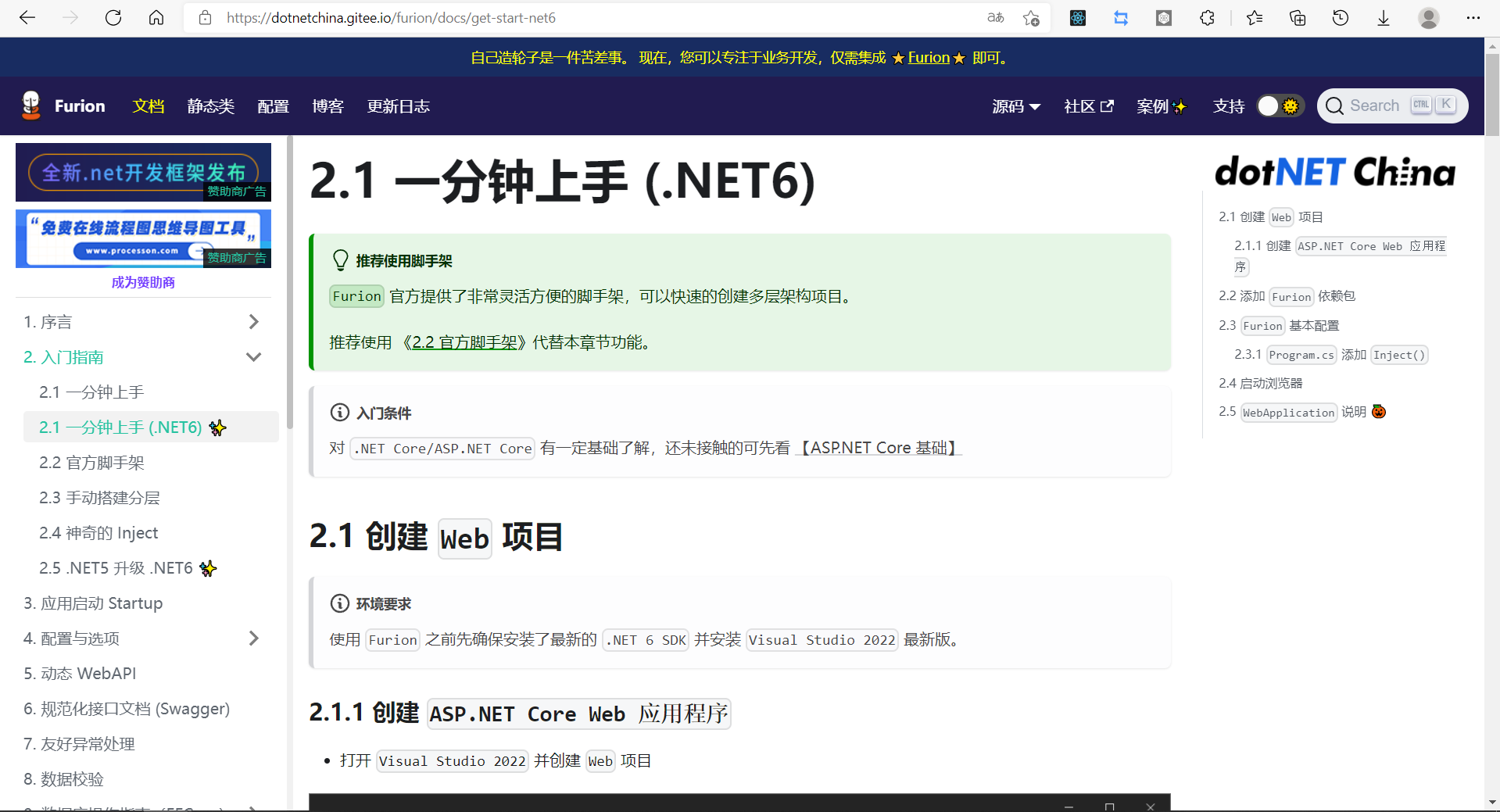Reload the current page
The image size is (1500, 812).
[x=113, y=17]
